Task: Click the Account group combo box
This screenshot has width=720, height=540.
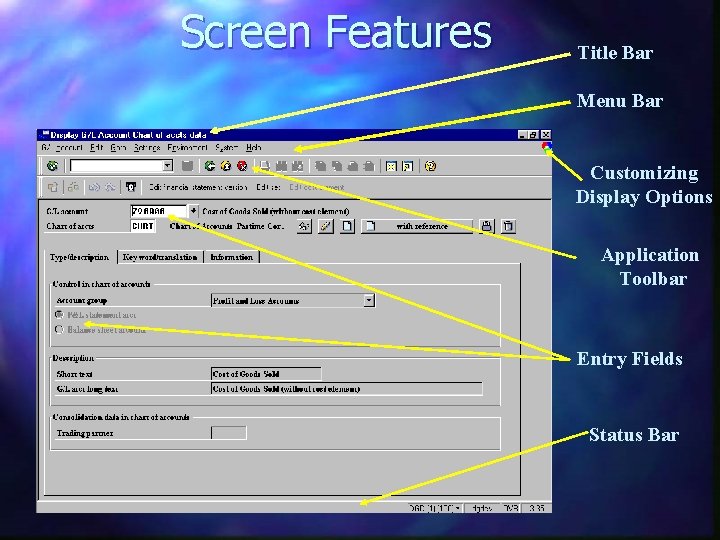Action: click(x=292, y=300)
